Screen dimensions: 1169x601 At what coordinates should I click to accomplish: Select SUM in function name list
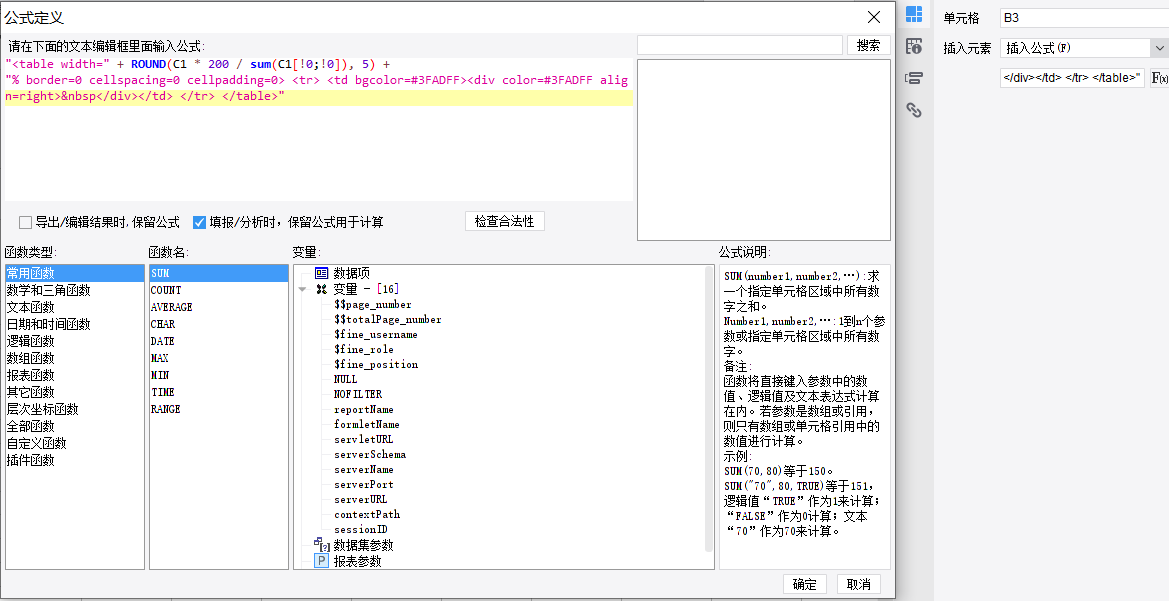point(219,274)
